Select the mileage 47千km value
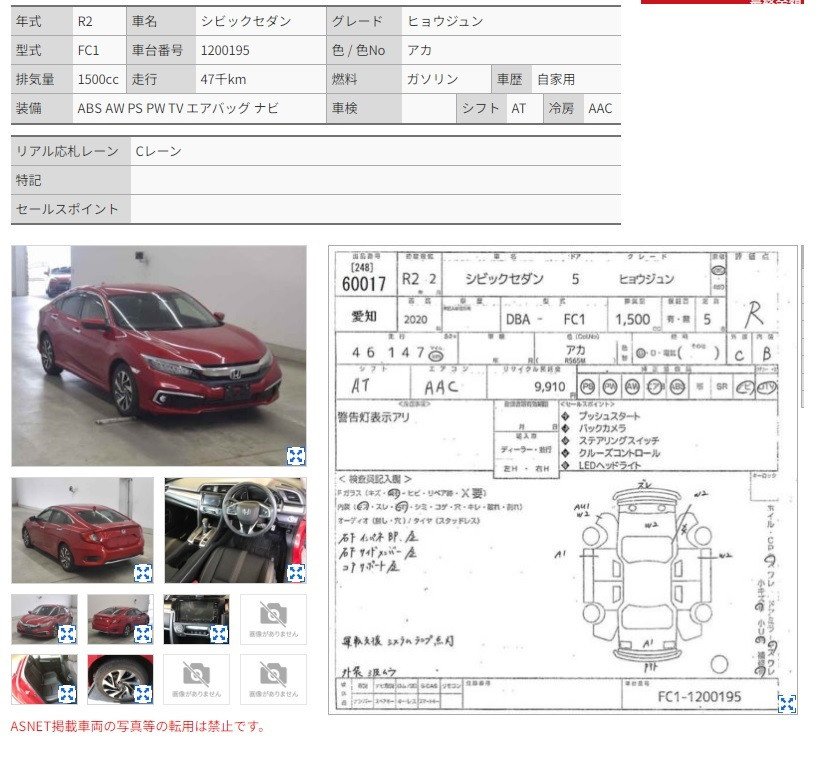The image size is (821, 771). 223,80
